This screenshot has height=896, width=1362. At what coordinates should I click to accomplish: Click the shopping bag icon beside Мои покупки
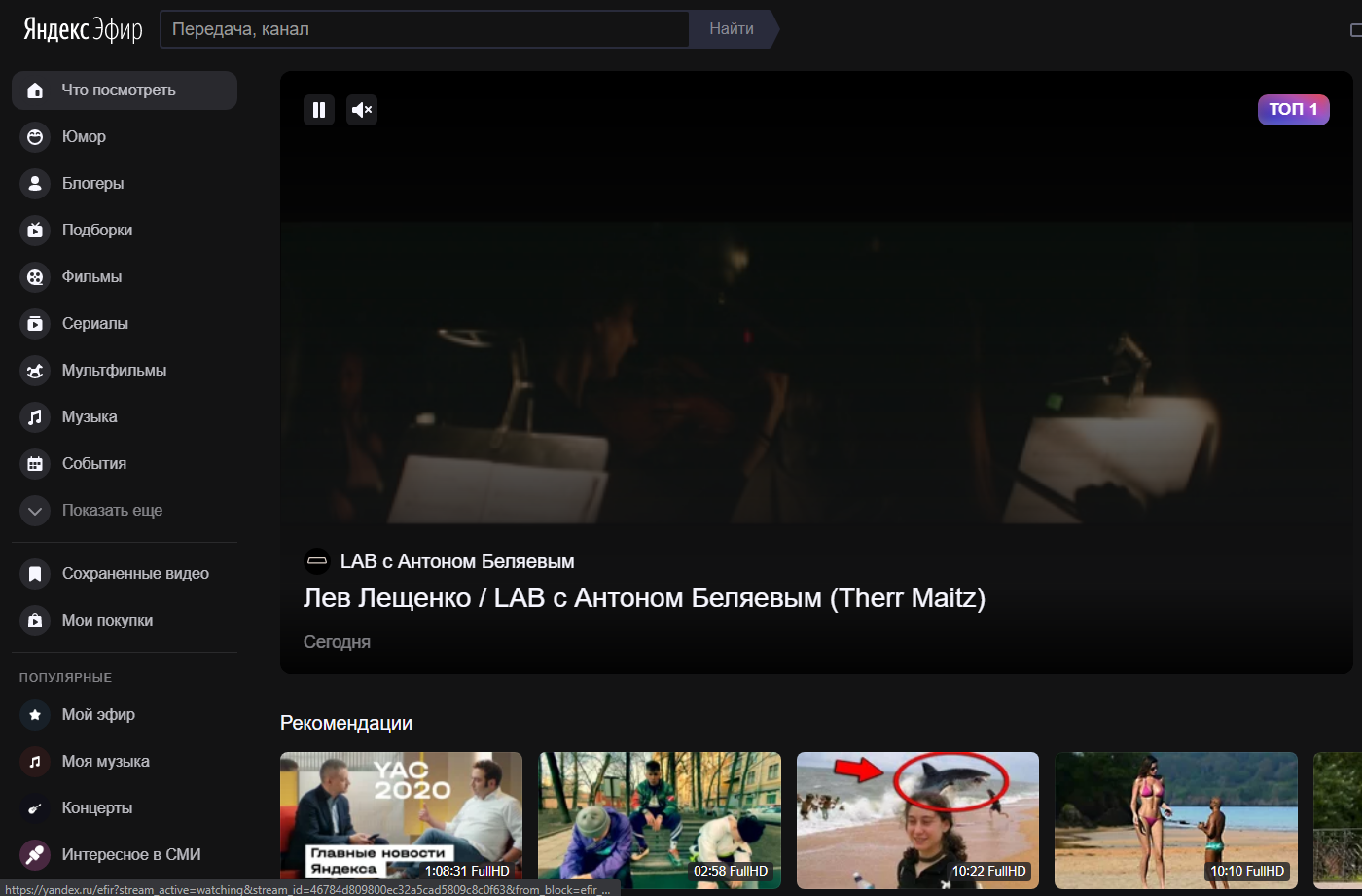point(35,621)
